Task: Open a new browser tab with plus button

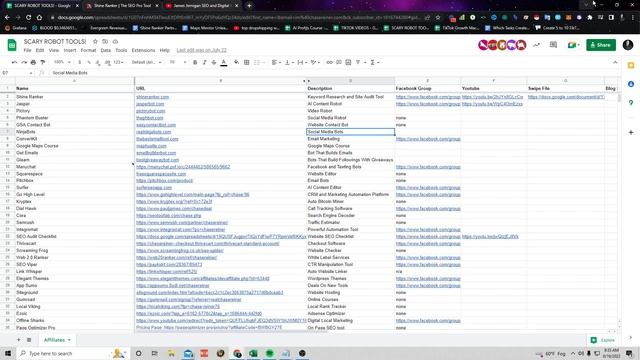Action: [249, 6]
